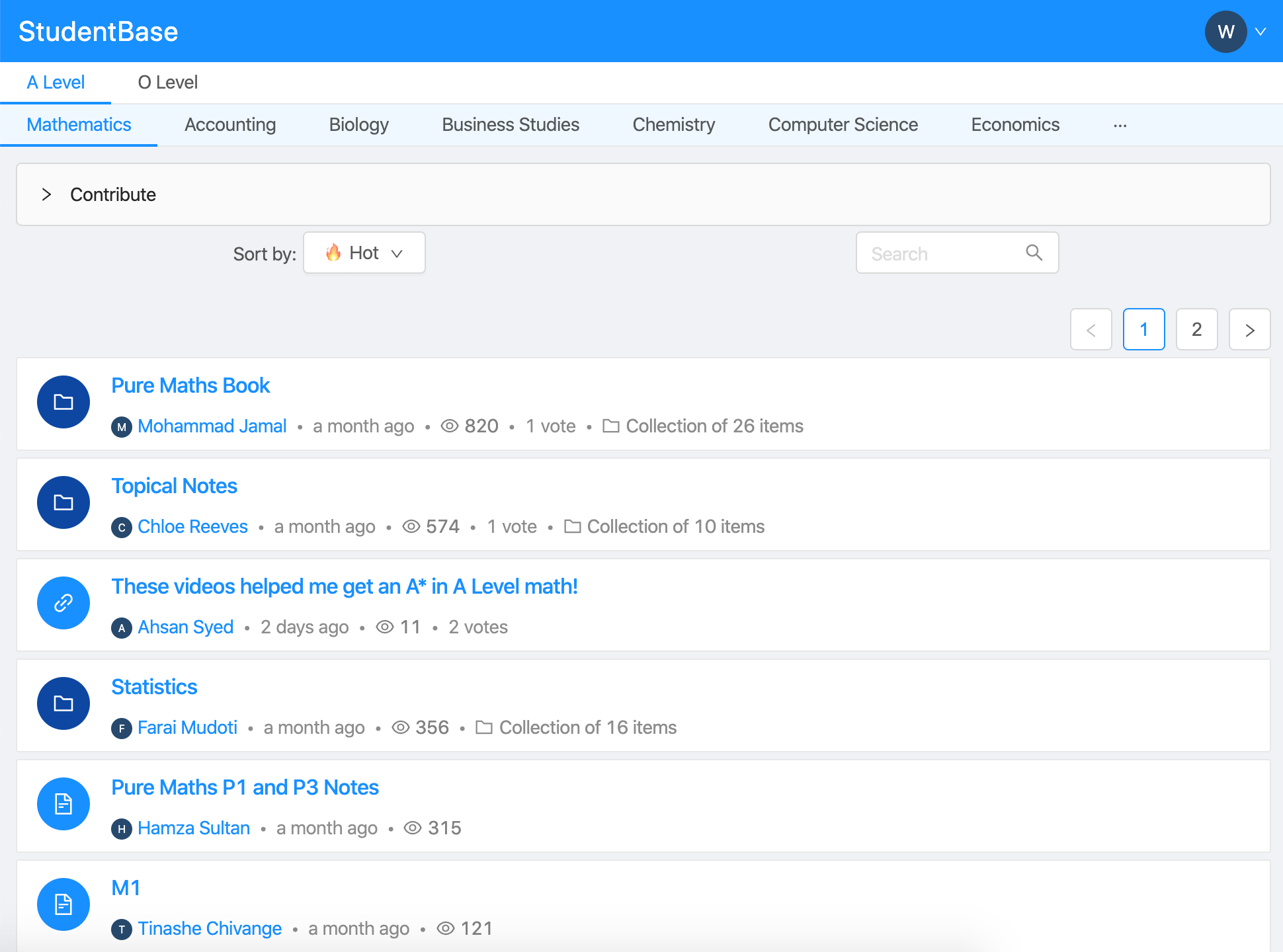Click the M1 document icon
Screen dimensions: 1283x952
63,904
